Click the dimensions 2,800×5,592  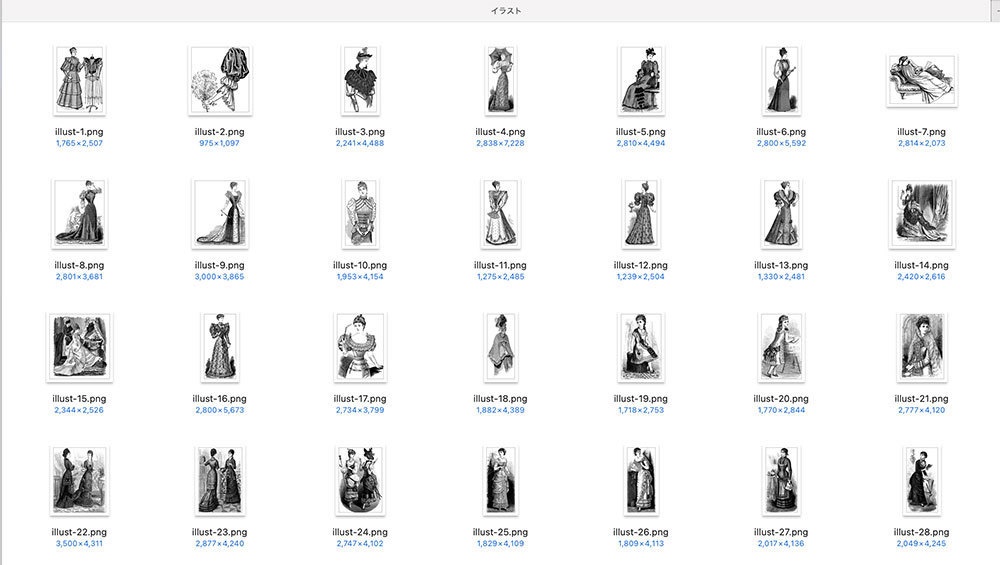(x=781, y=143)
